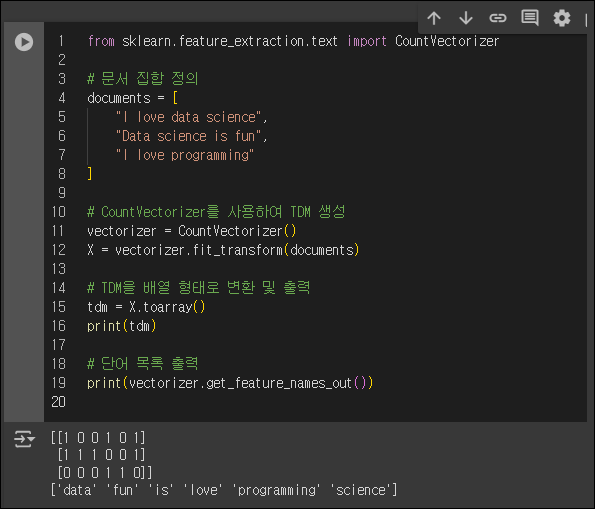Toggle output view icon beside results
The image size is (595, 509).
pyautogui.click(x=24, y=439)
